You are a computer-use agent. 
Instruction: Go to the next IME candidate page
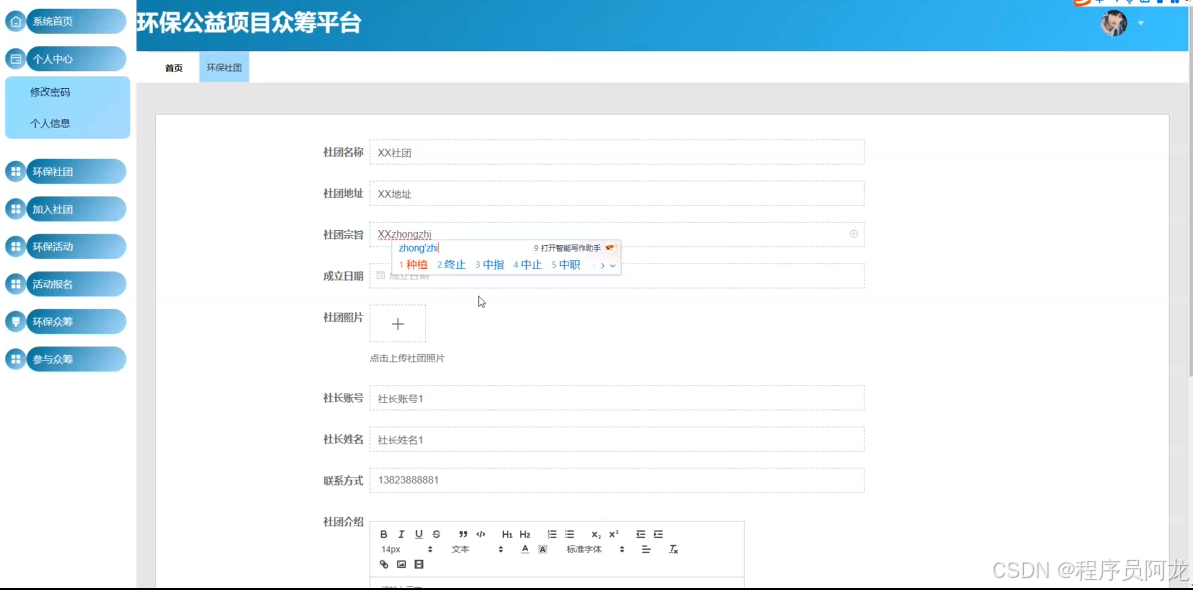(x=603, y=266)
